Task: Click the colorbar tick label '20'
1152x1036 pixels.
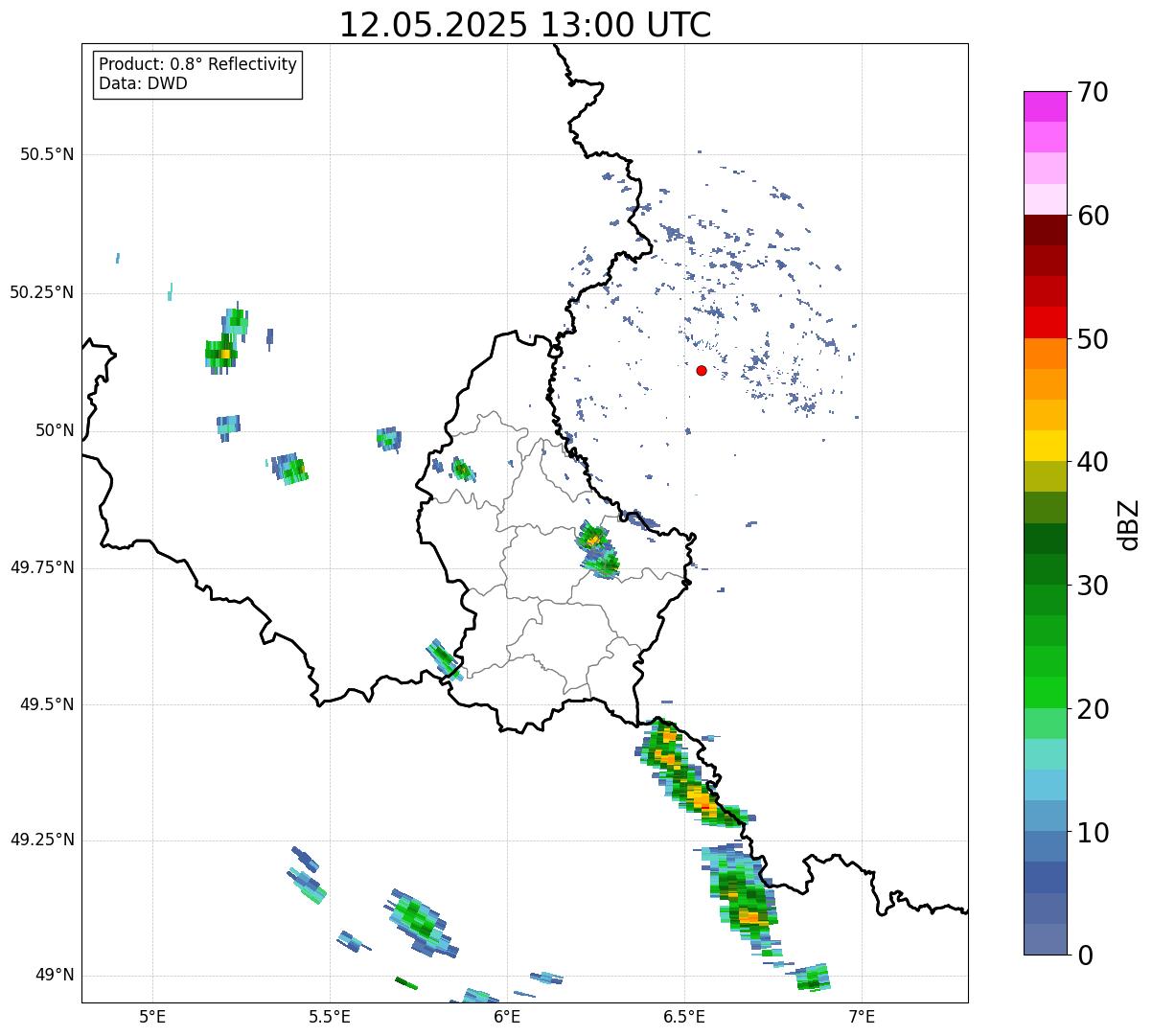Action: pyautogui.click(x=1093, y=709)
